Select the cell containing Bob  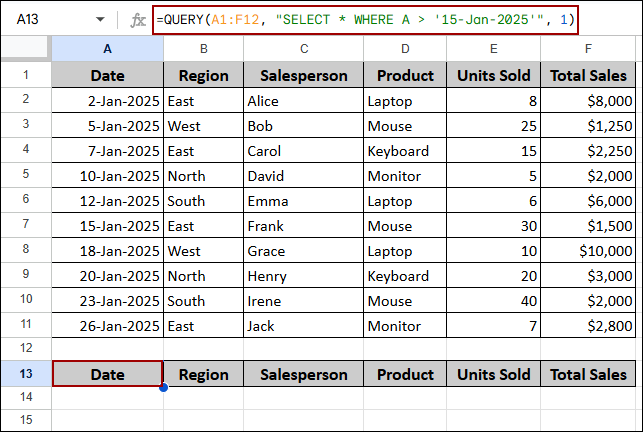tap(303, 126)
